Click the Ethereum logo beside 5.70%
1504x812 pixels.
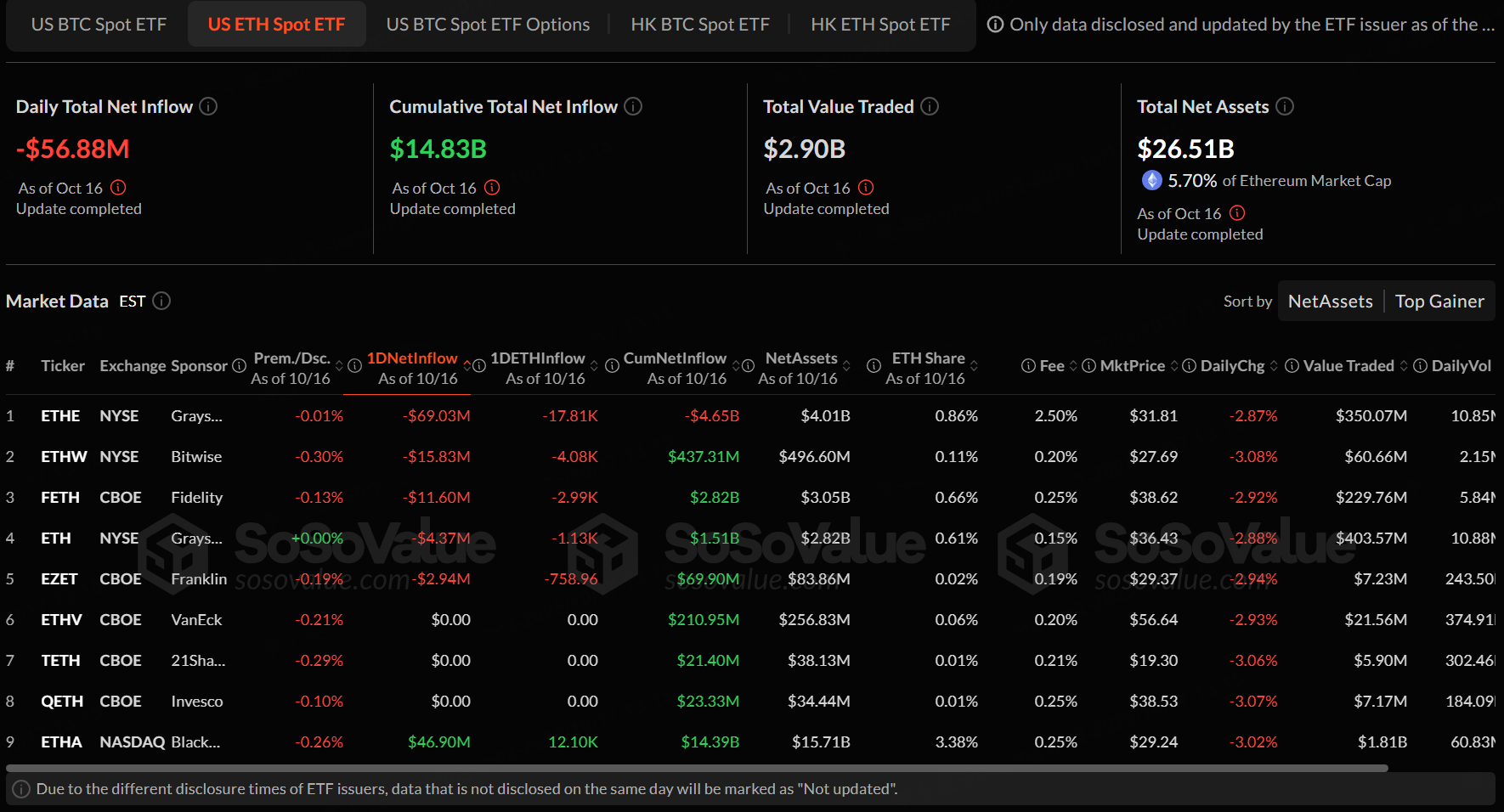[1151, 180]
